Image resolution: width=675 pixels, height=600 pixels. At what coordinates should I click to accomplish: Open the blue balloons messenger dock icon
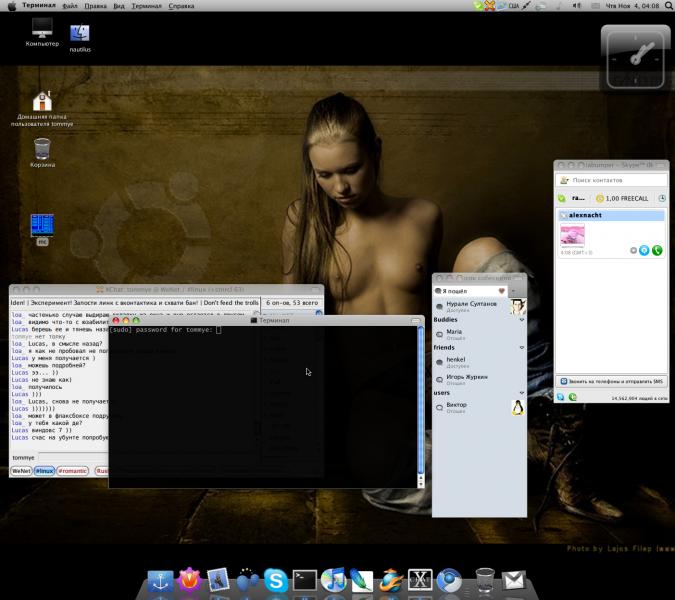coord(247,580)
